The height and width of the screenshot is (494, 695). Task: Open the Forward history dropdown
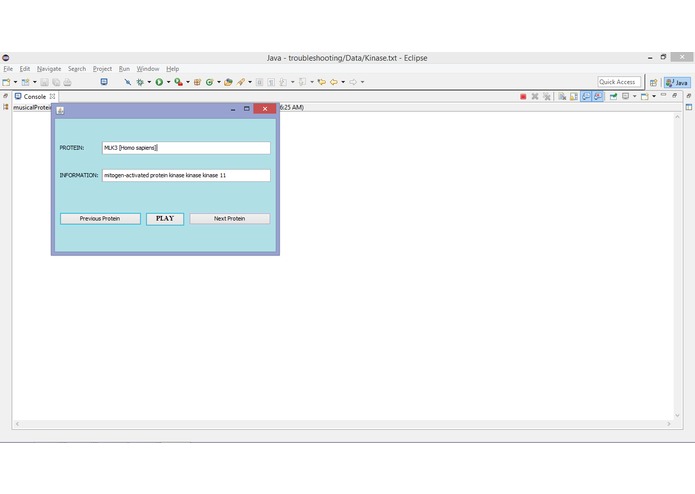click(363, 82)
